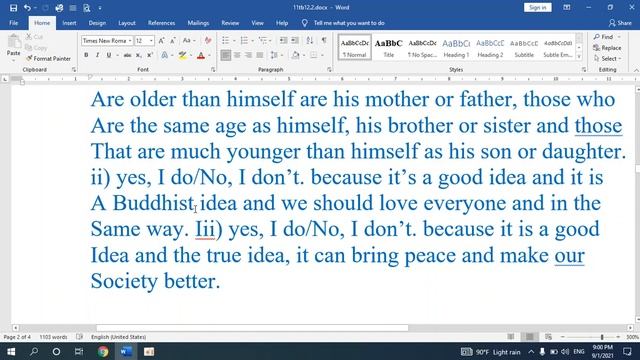This screenshot has height=360, width=640.
Task: Open the notification center
Action: pos(627,351)
